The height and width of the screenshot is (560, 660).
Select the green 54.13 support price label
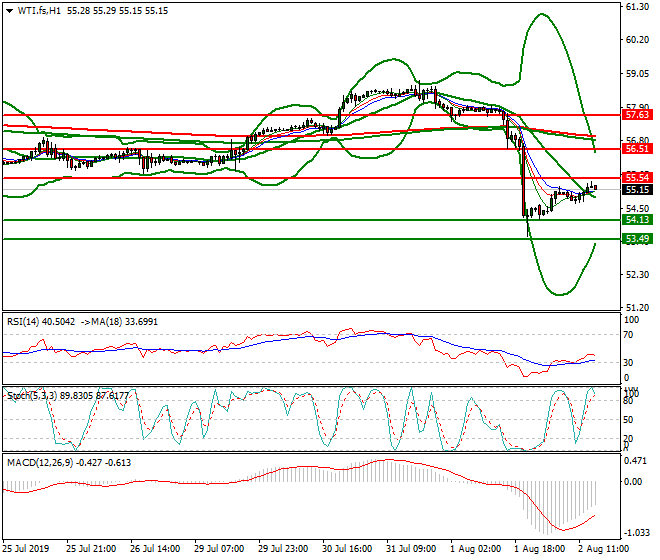point(637,219)
